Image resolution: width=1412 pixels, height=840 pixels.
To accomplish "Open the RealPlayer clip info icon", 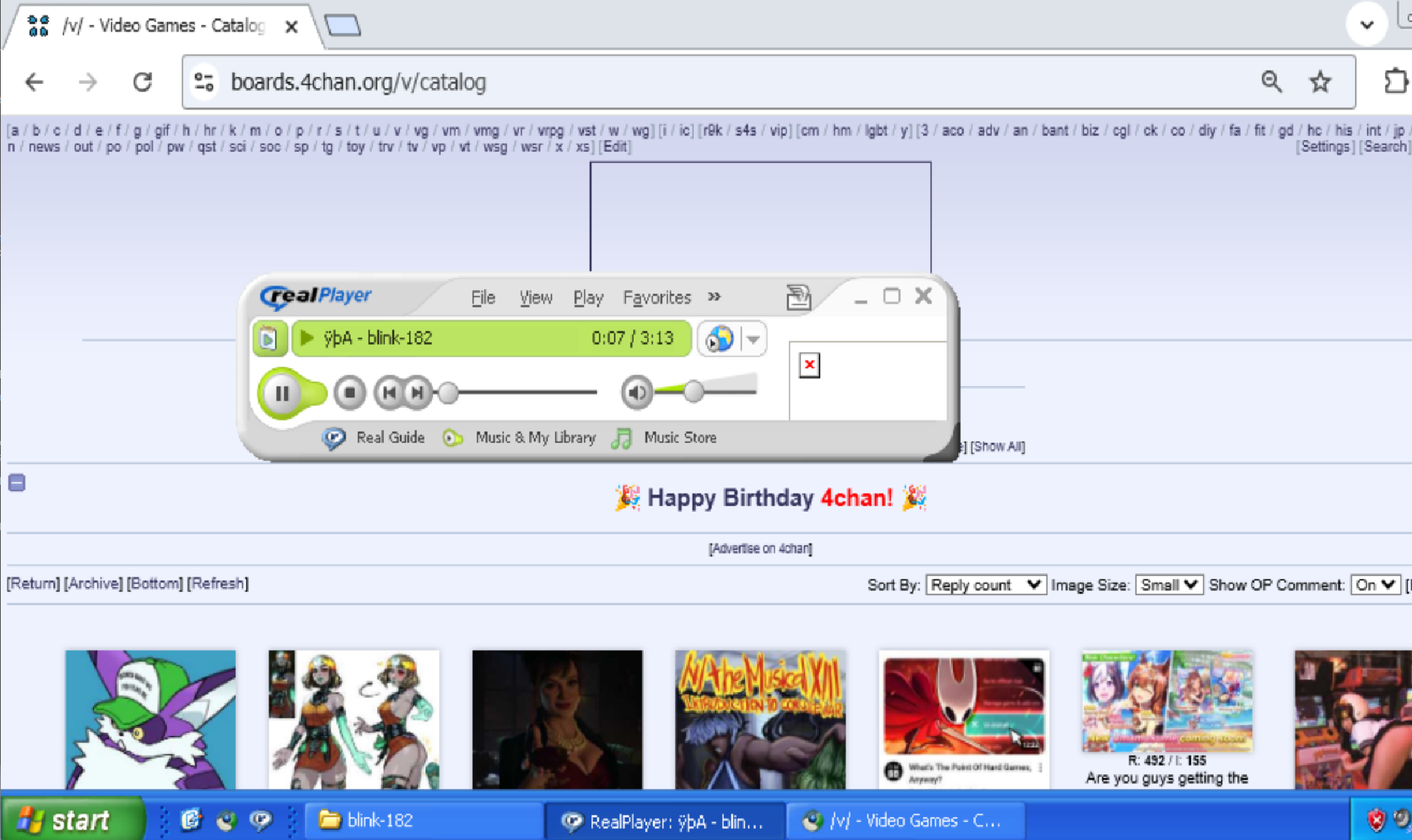I will pos(269,339).
